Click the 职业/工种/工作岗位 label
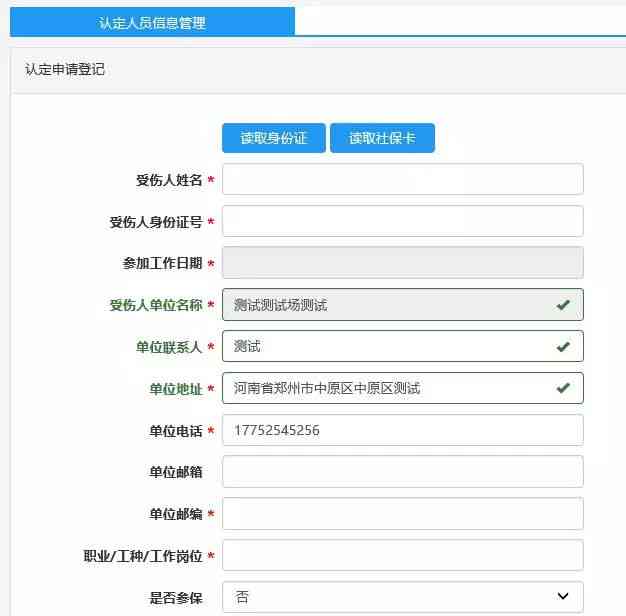The height and width of the screenshot is (616, 626). 143,556
